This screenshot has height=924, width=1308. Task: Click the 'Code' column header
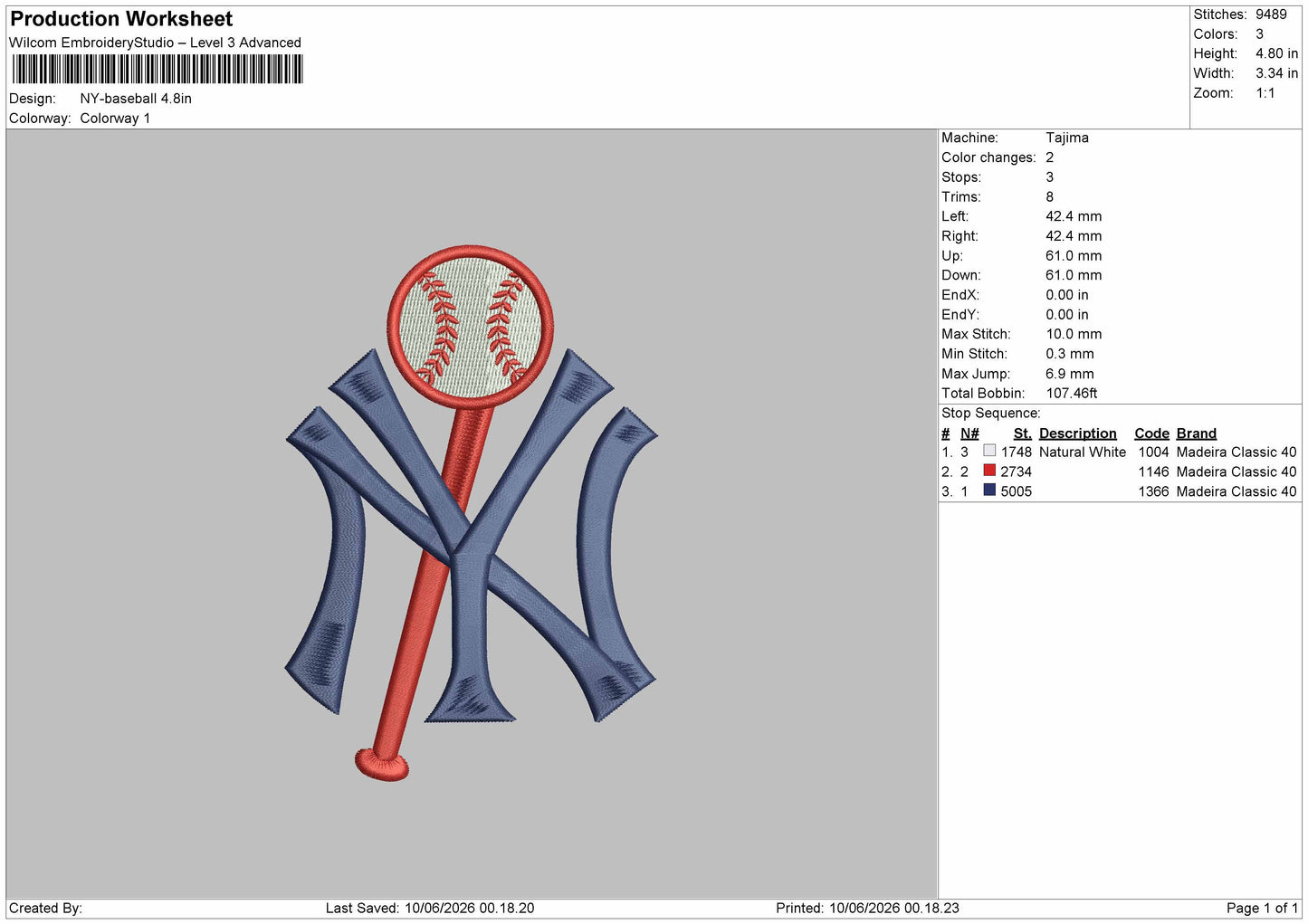click(x=1152, y=433)
